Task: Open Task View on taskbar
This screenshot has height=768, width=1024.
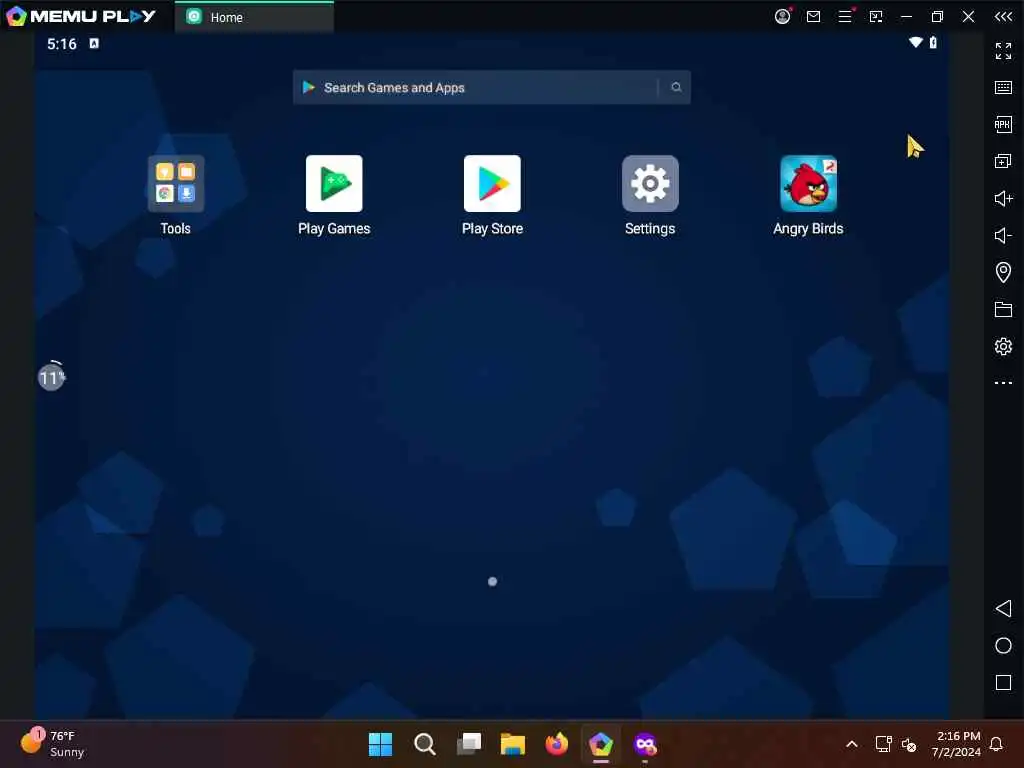Action: 469,744
